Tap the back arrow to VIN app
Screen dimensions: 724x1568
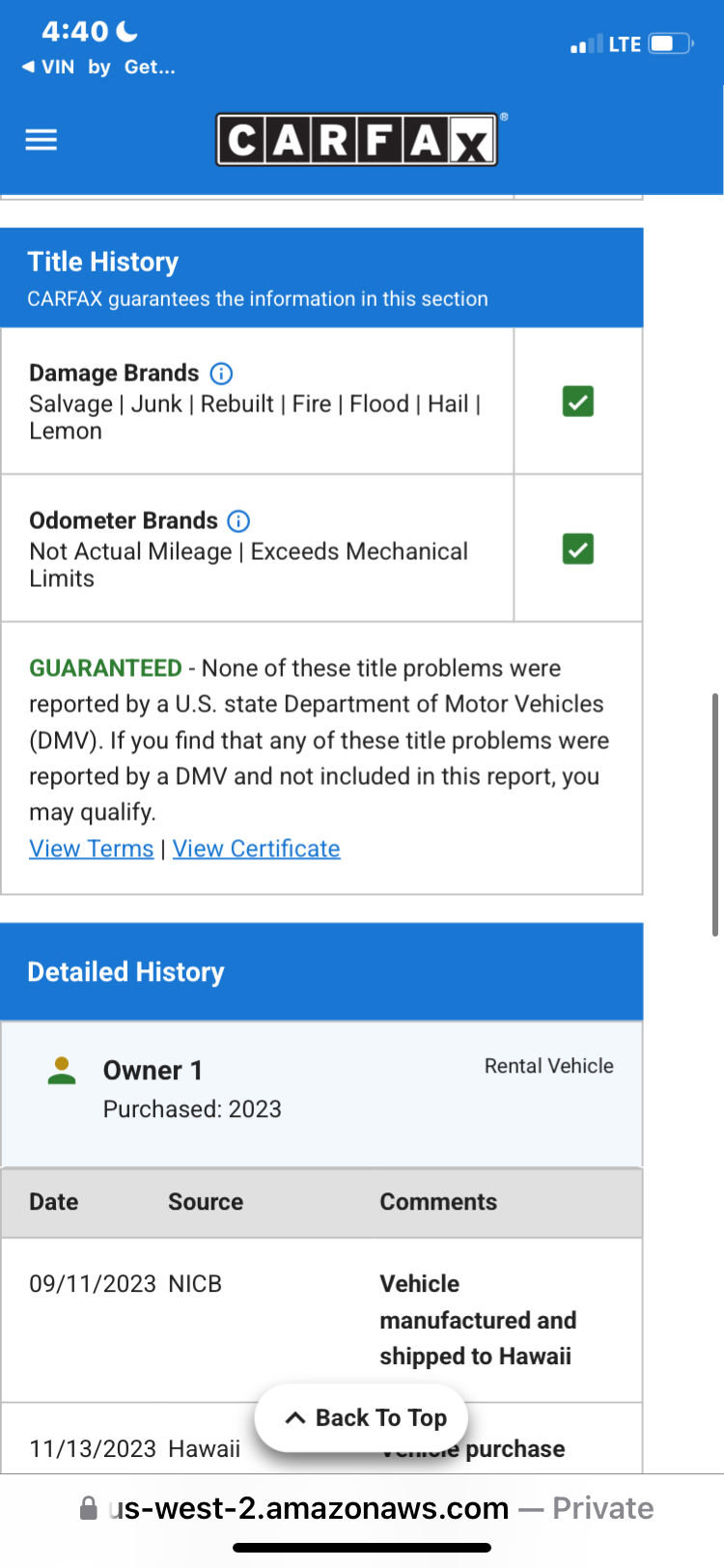(x=28, y=67)
